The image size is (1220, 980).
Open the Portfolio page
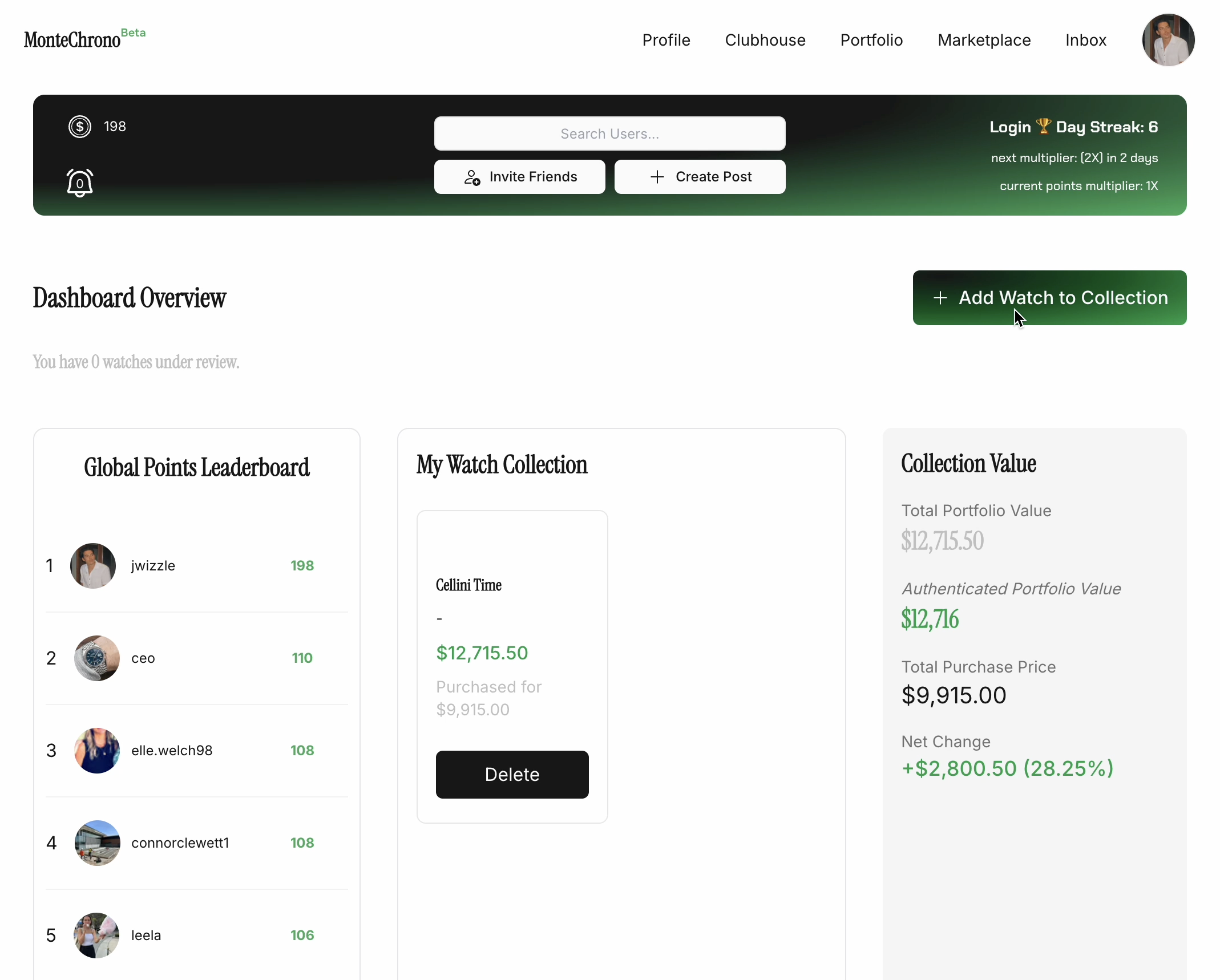pos(871,40)
